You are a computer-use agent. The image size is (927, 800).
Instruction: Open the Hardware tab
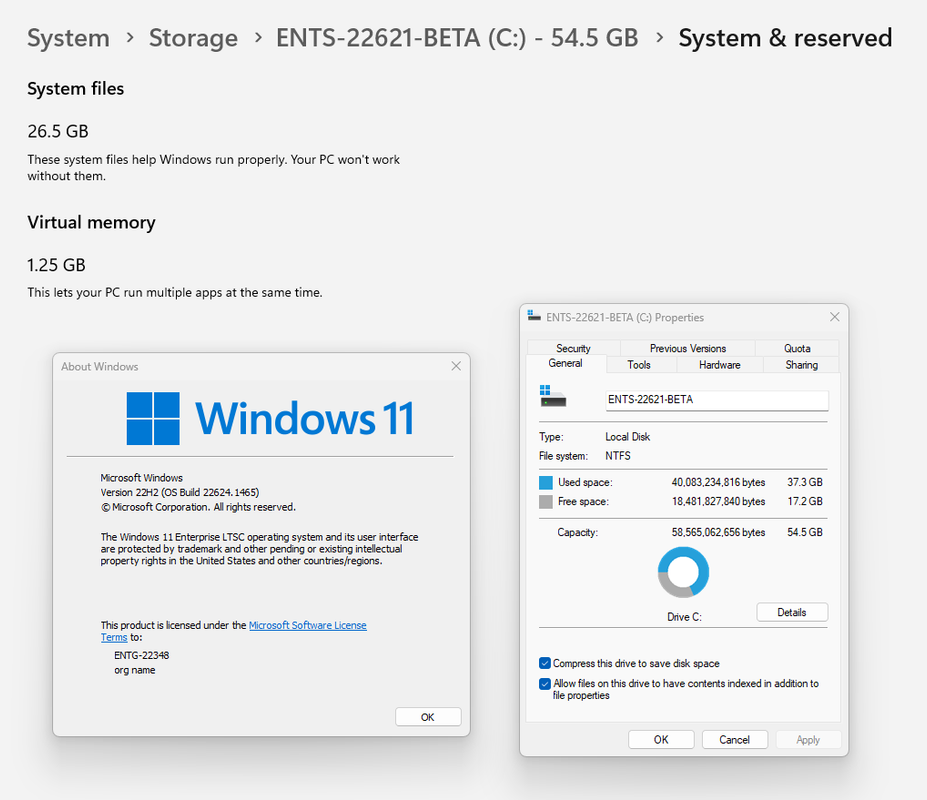pyautogui.click(x=719, y=365)
